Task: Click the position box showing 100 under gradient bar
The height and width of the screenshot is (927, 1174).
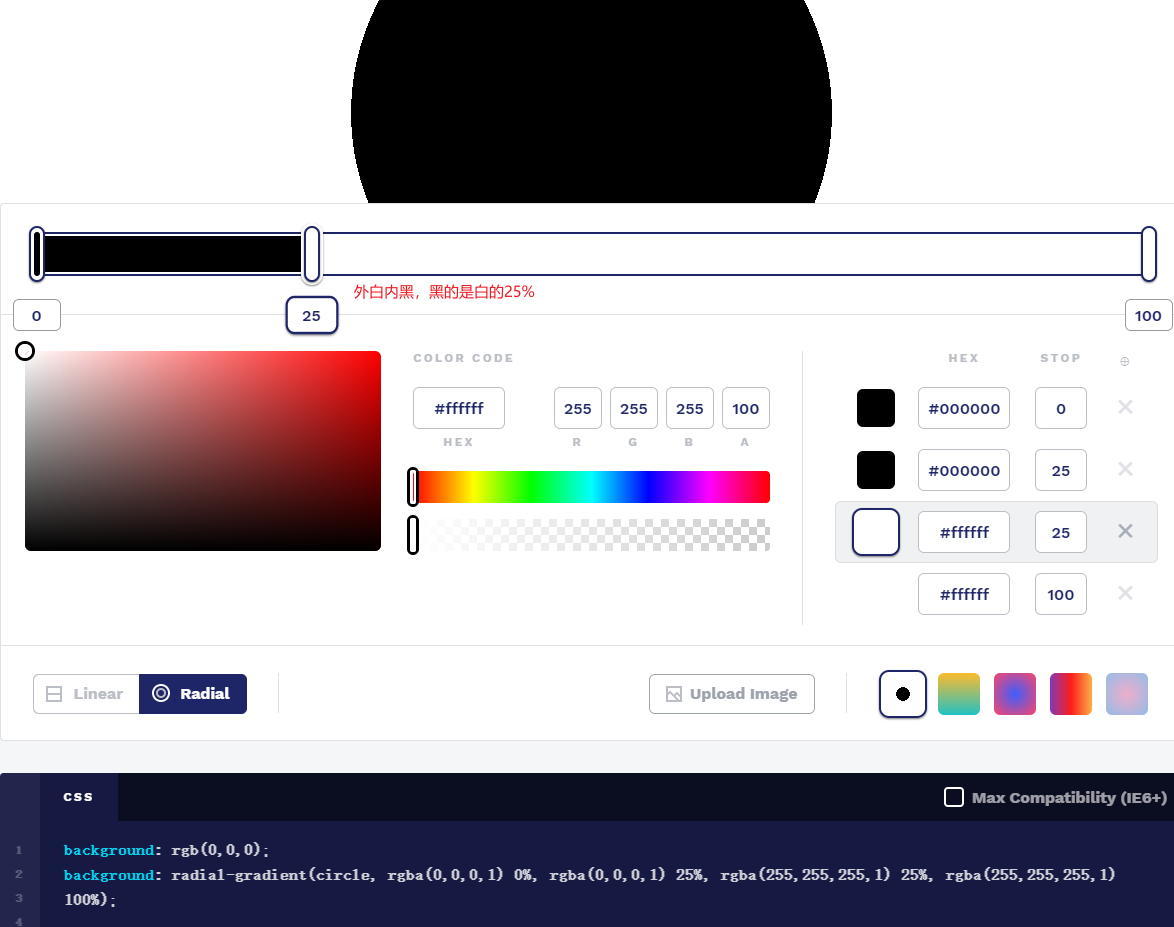Action: [x=1149, y=315]
